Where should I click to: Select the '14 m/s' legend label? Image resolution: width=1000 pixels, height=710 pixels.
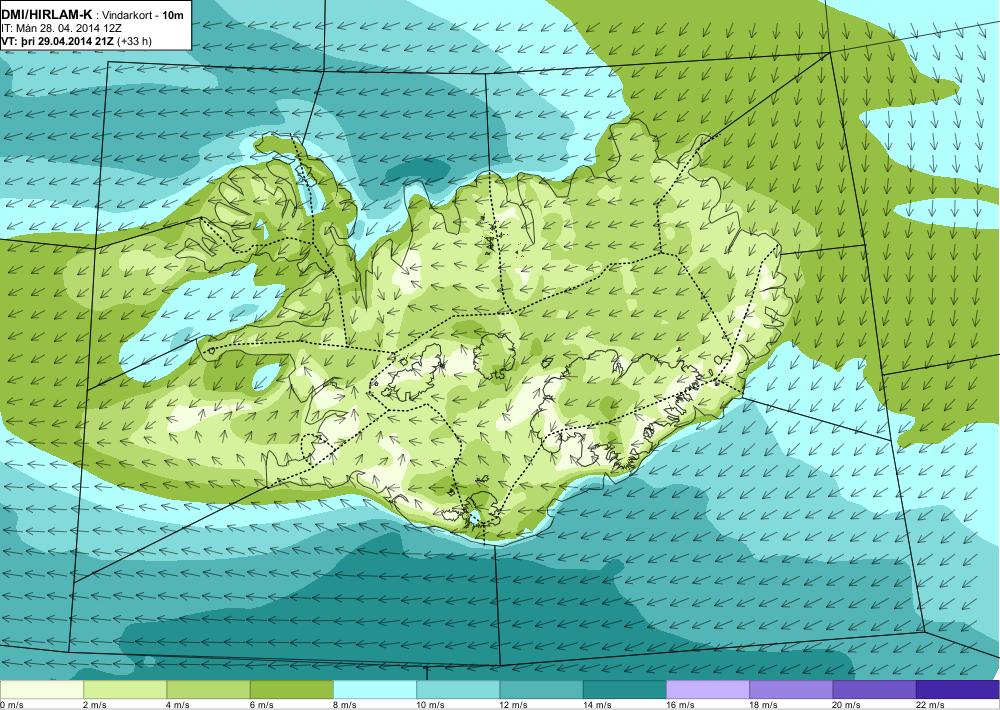[597, 705]
